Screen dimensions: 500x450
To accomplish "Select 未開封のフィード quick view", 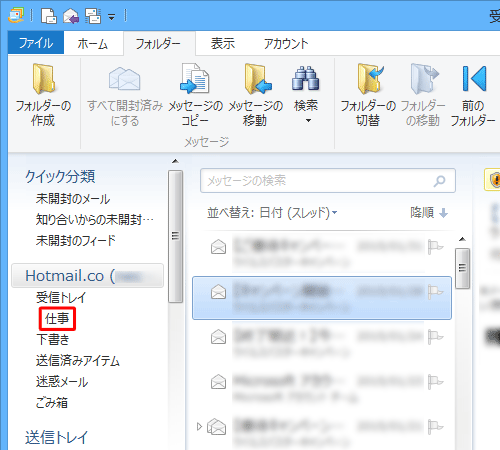I will pos(76,240).
